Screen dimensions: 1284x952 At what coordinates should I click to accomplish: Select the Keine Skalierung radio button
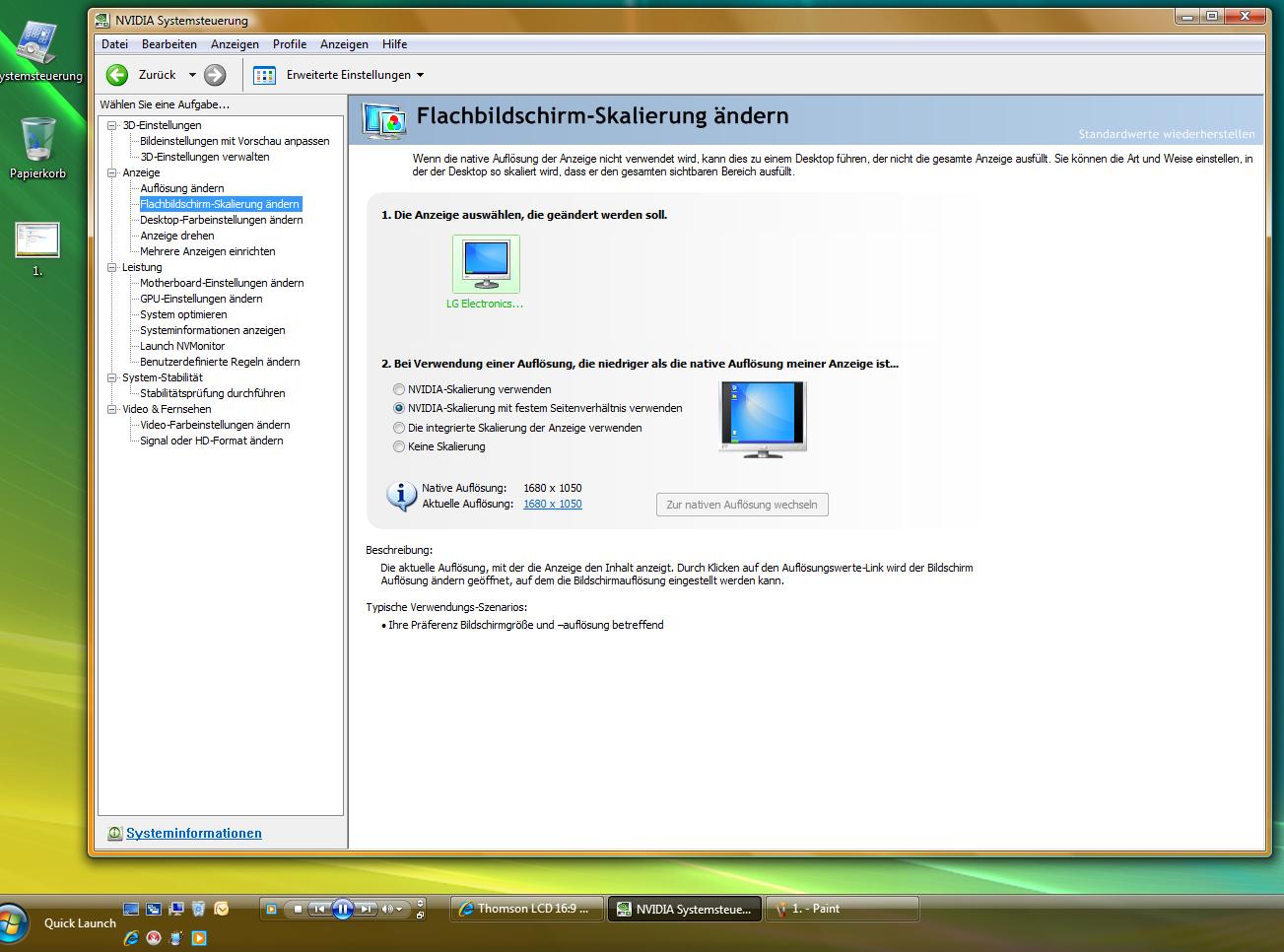(399, 446)
